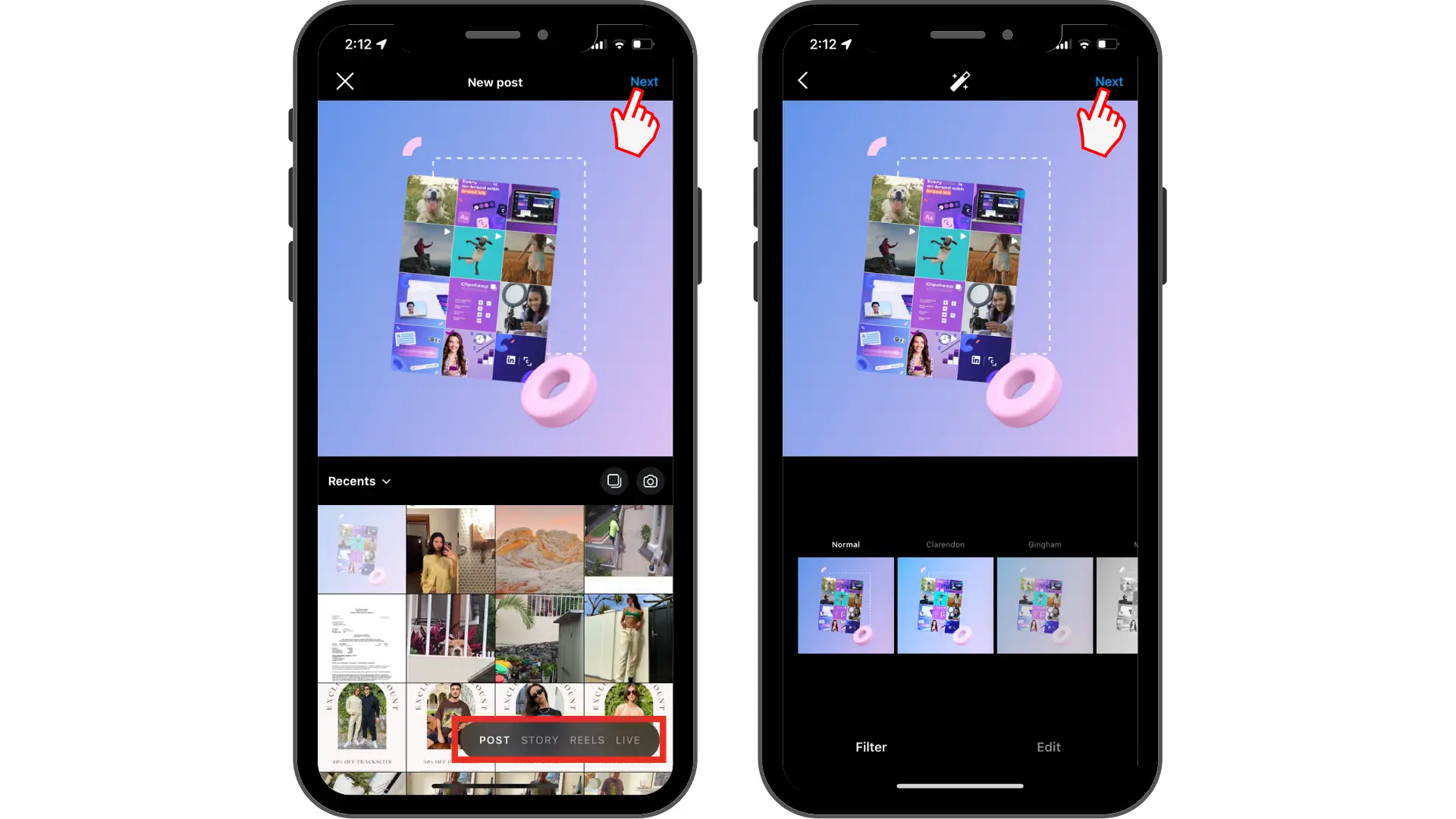Tap the REELS option in bottom bar
This screenshot has height=819, width=1456.
click(588, 740)
